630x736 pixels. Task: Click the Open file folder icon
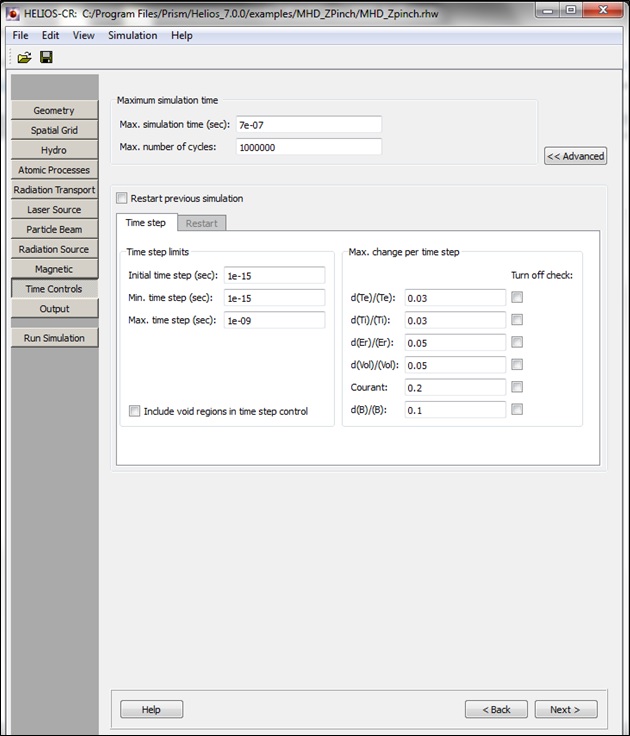pyautogui.click(x=24, y=57)
